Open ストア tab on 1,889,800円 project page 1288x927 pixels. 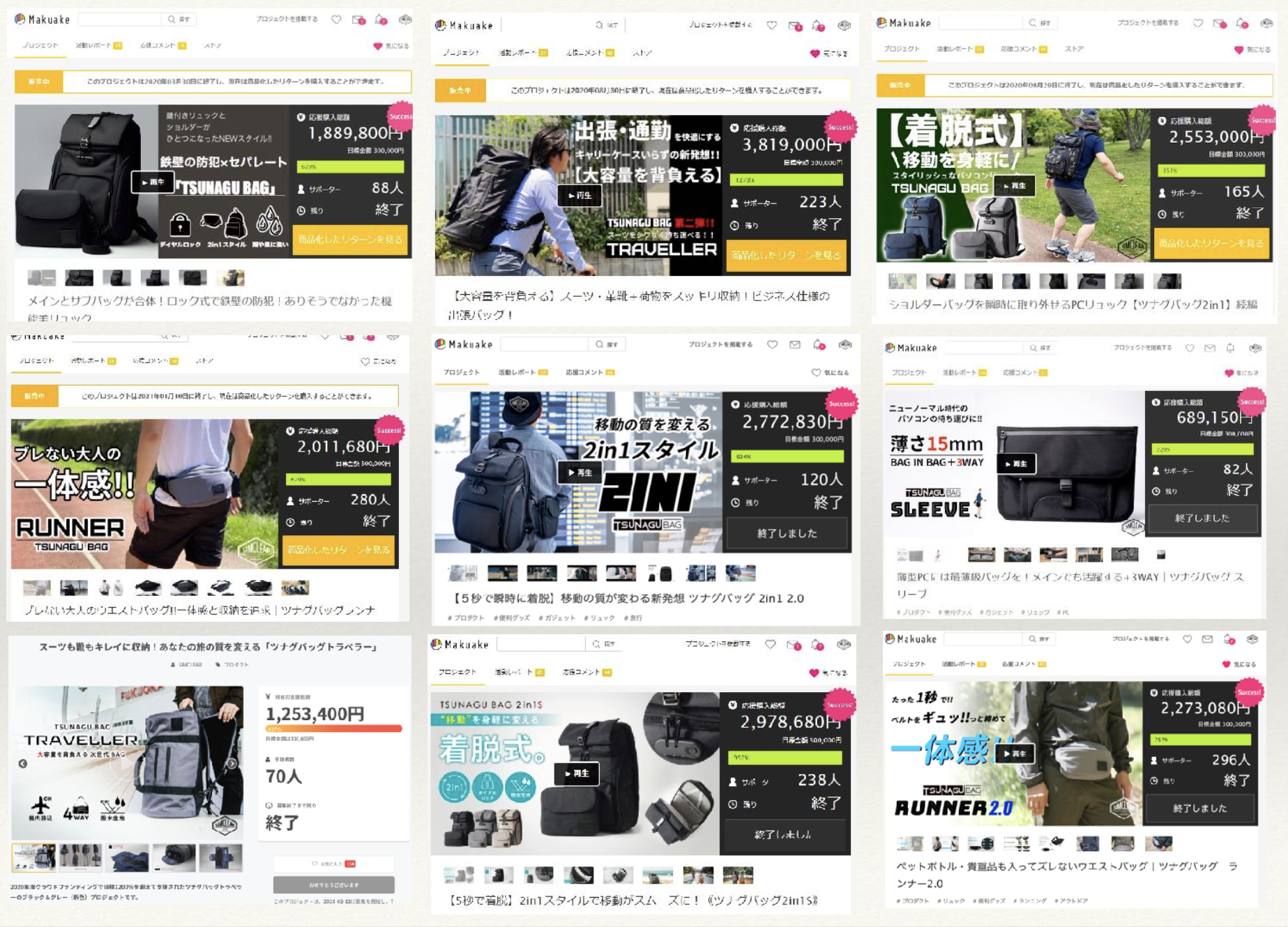point(213,46)
